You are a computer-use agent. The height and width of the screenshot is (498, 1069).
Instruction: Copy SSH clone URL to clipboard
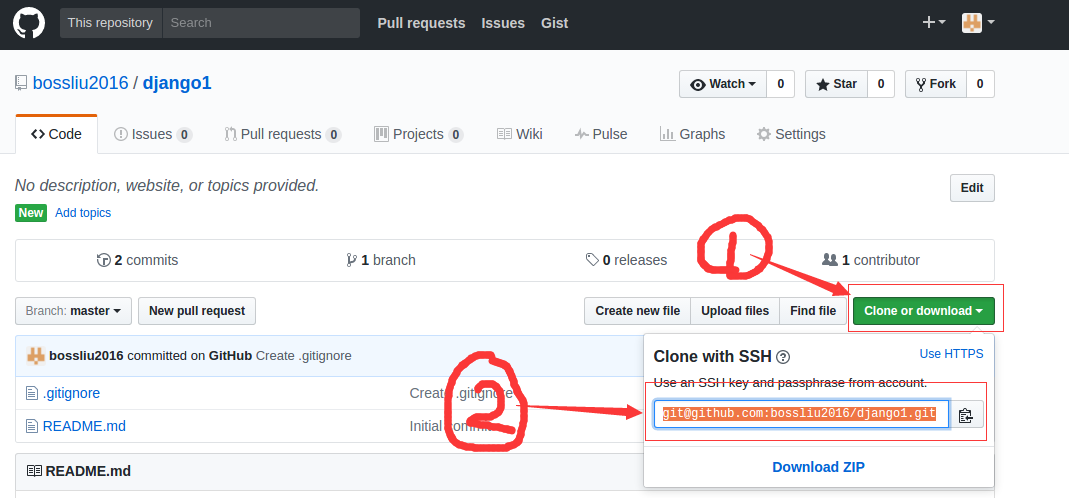[x=965, y=415]
